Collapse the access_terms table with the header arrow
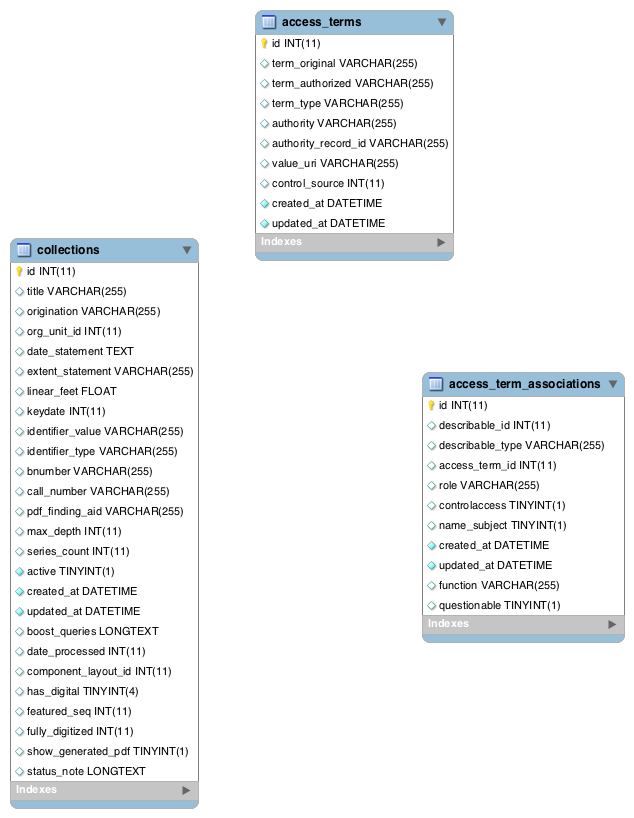 [442, 22]
